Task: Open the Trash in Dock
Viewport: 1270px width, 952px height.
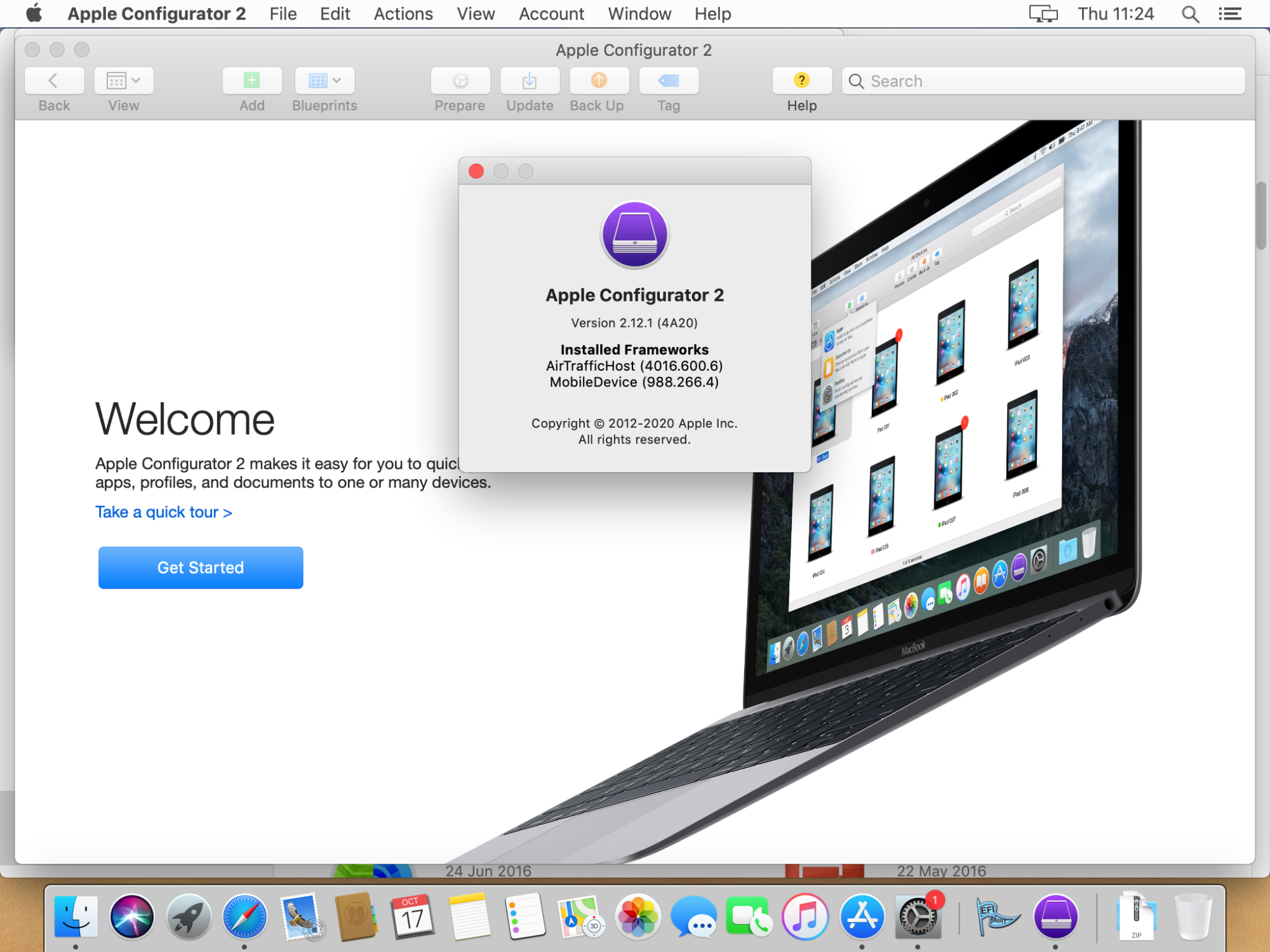Action: click(1193, 916)
